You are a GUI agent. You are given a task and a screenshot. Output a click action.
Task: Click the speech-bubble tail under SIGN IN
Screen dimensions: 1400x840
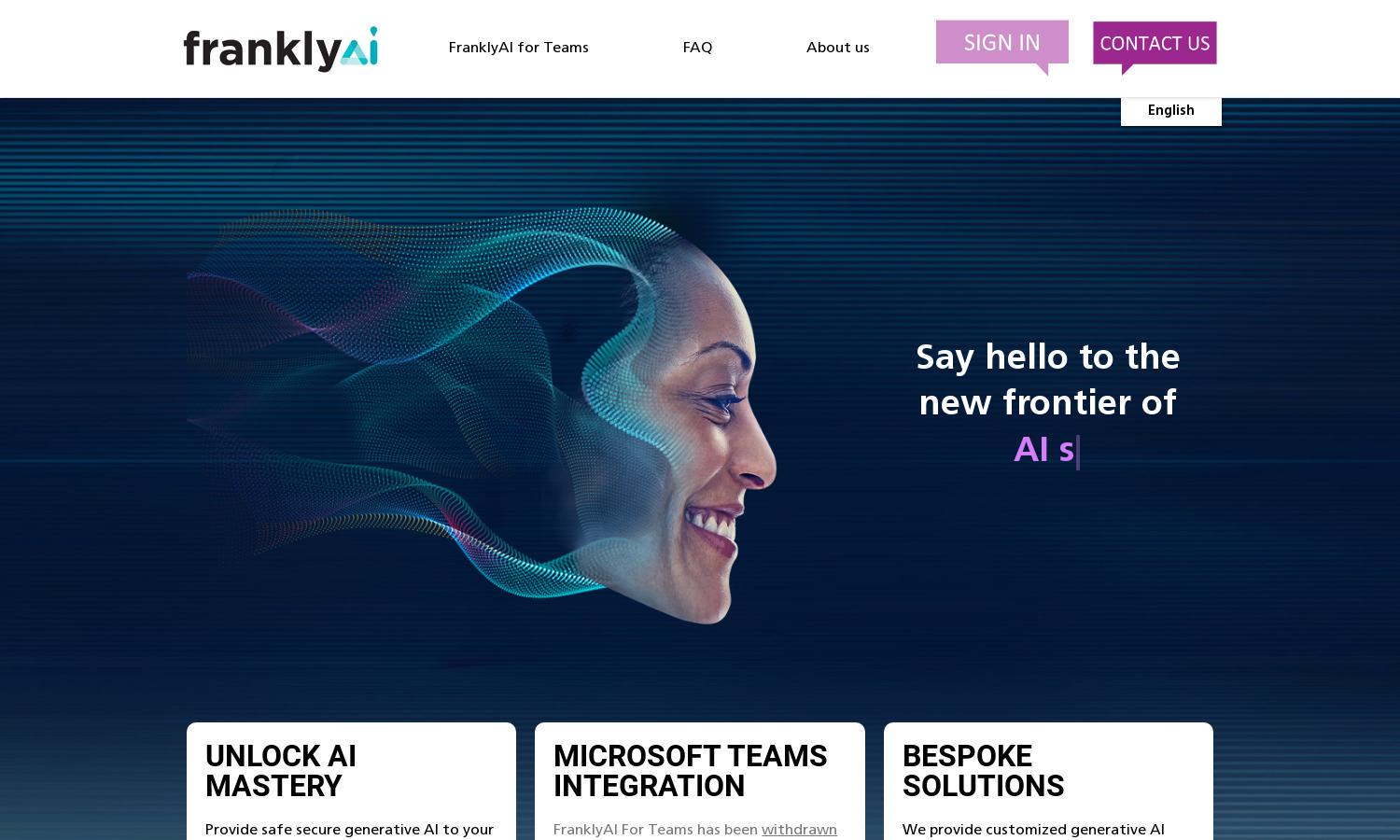(x=1043, y=69)
